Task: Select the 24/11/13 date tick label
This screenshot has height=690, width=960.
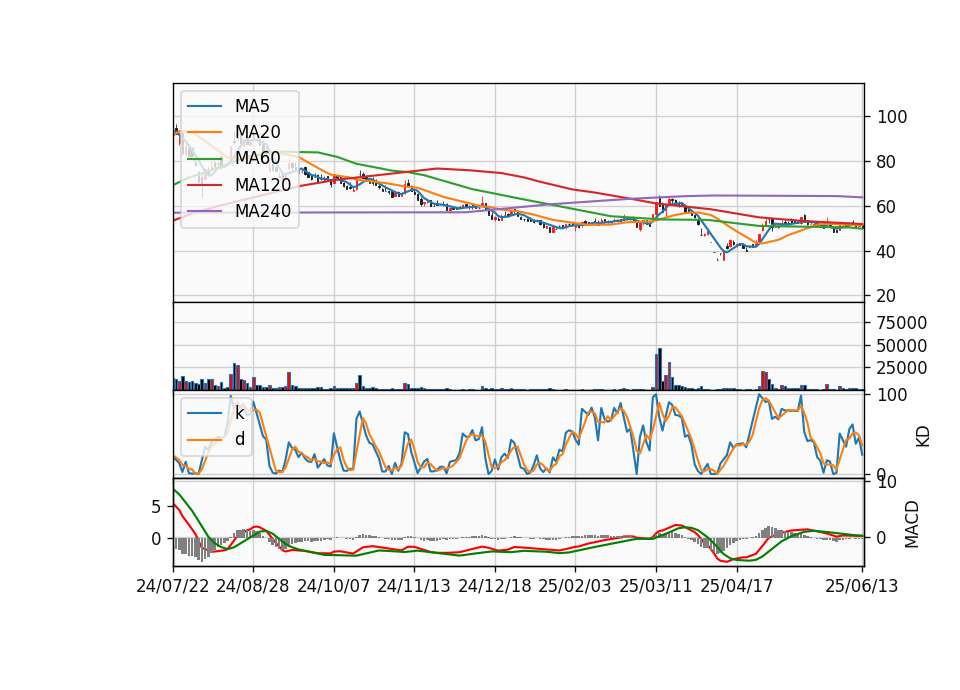Action: tap(414, 586)
